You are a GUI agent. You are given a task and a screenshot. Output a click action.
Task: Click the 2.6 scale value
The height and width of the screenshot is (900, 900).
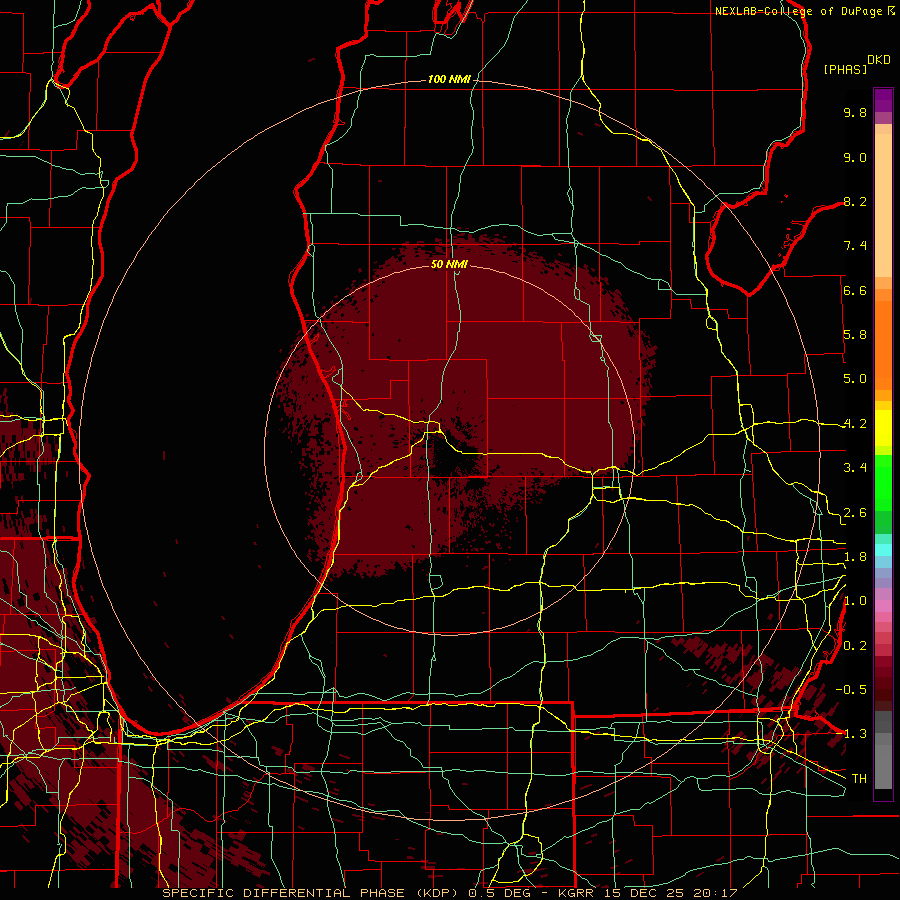click(x=855, y=513)
